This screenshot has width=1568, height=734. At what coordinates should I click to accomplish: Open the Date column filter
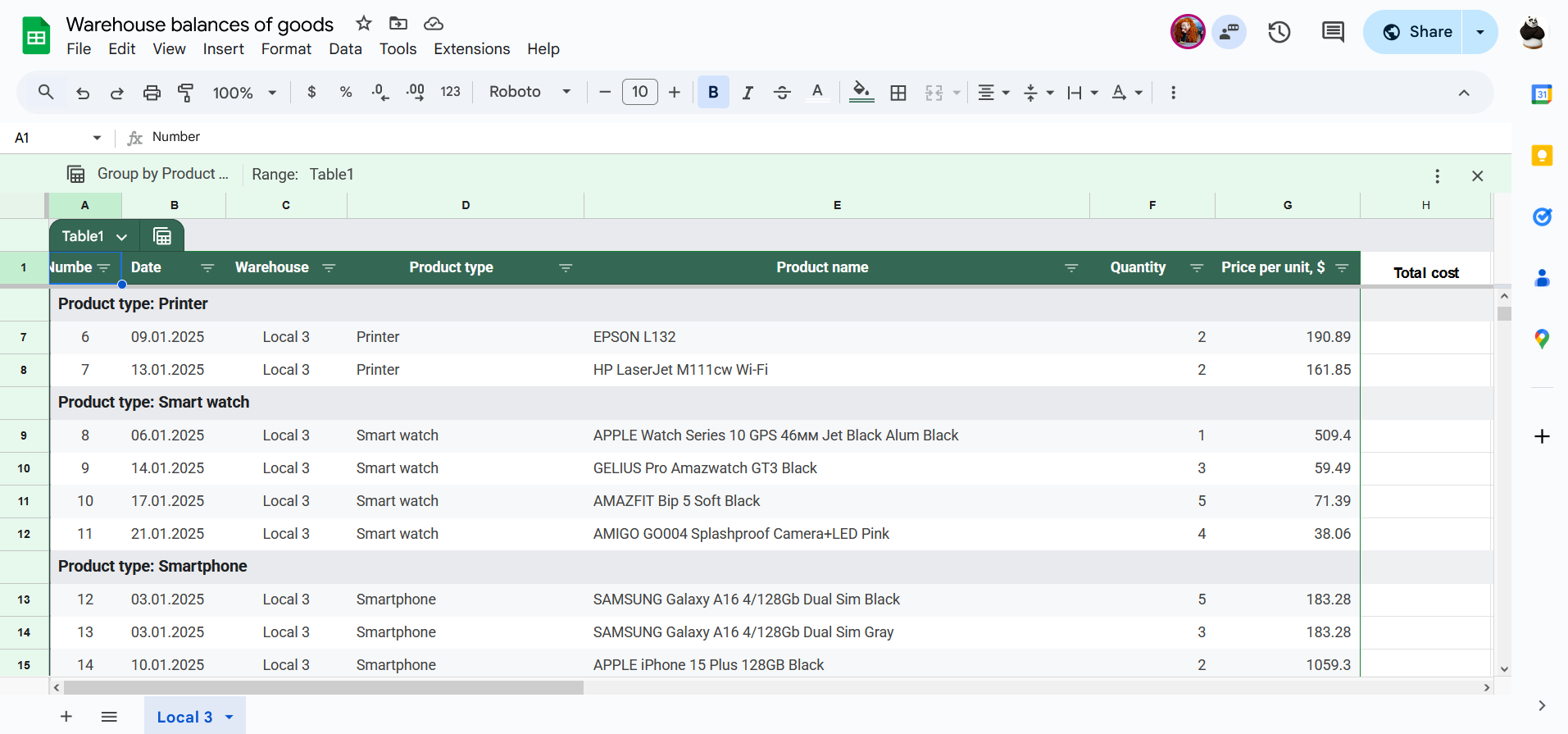coord(207,268)
